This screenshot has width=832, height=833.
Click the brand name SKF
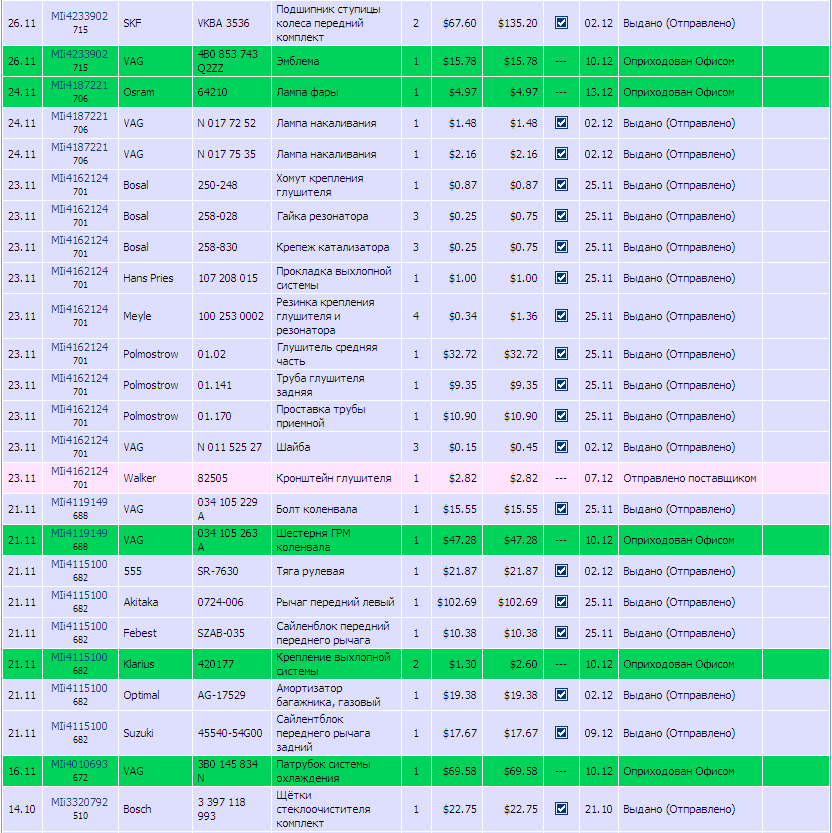(x=132, y=23)
